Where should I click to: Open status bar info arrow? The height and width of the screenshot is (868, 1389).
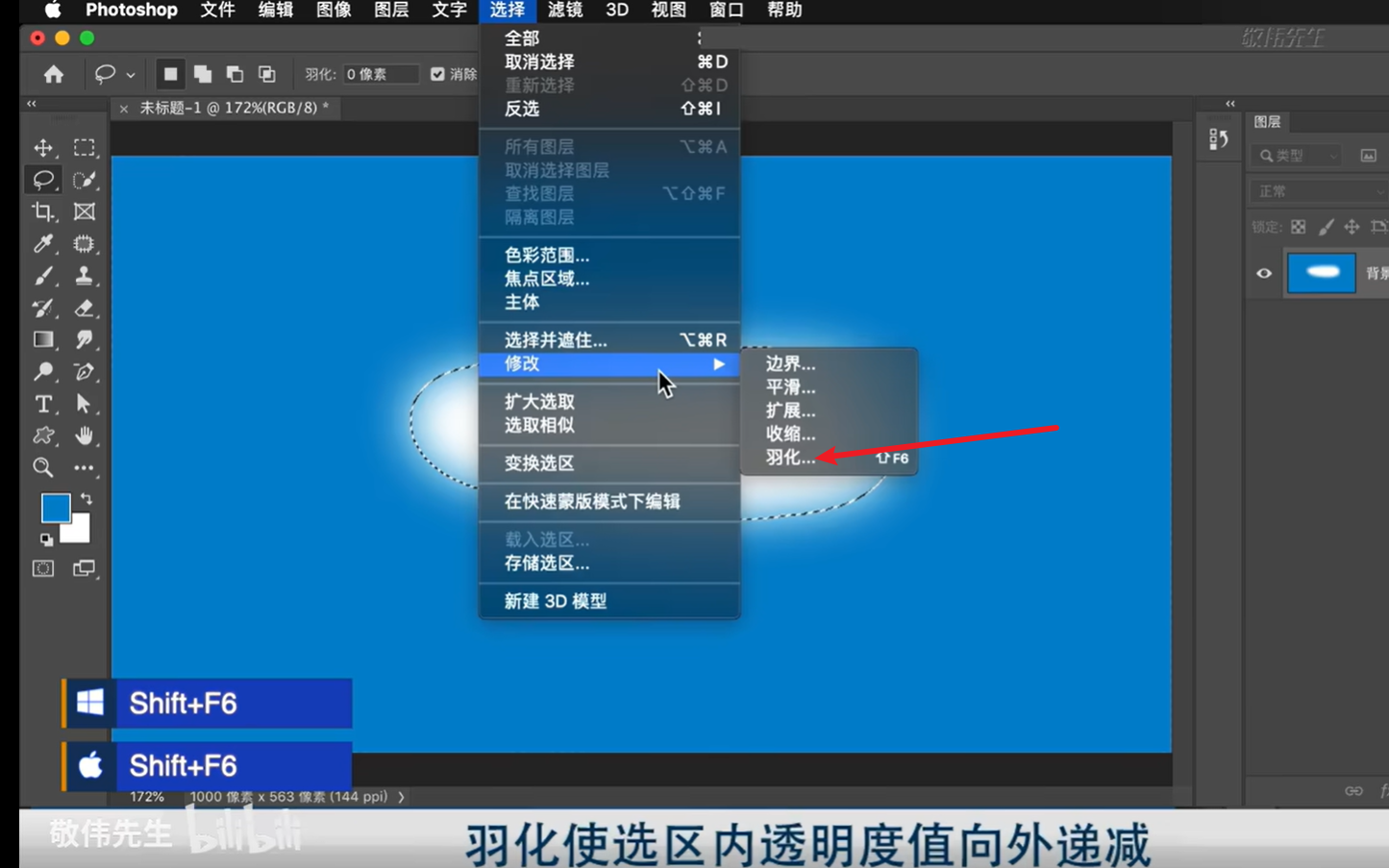[401, 797]
